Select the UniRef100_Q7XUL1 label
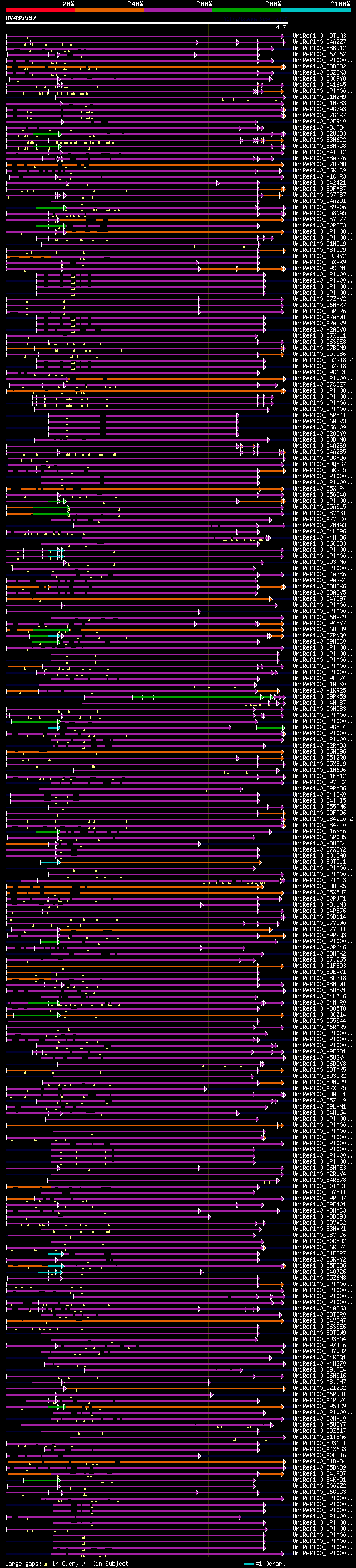 (319, 336)
